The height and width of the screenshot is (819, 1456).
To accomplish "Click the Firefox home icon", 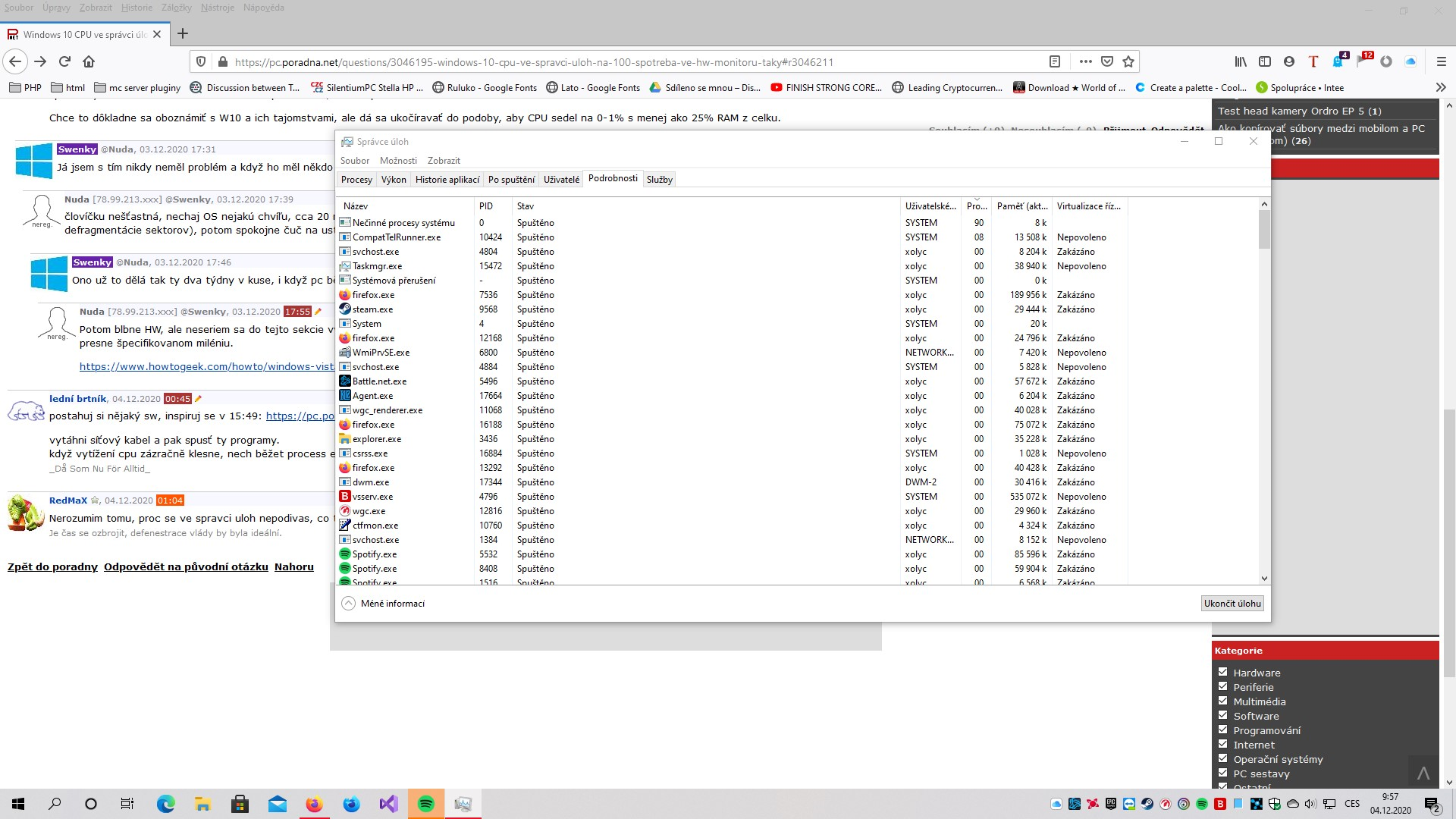I will 89,61.
